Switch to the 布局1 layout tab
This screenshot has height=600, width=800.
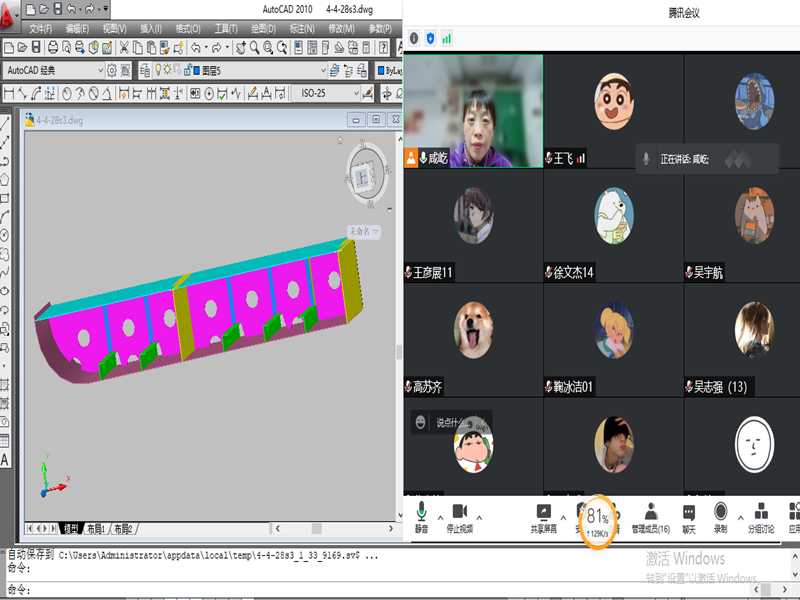pos(95,528)
